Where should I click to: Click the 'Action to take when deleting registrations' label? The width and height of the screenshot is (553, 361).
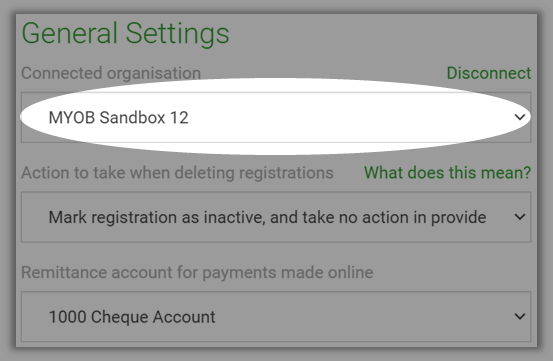[177, 173]
